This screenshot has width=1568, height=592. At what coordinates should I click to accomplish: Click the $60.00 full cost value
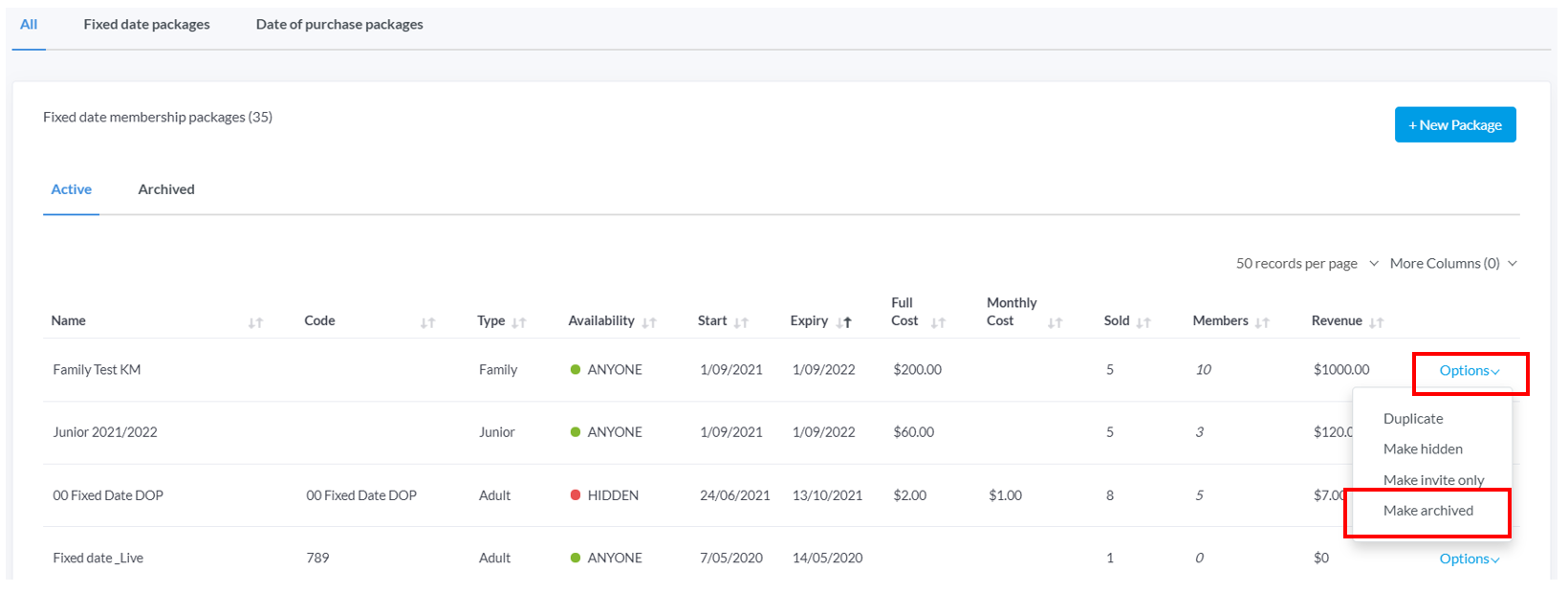(913, 432)
